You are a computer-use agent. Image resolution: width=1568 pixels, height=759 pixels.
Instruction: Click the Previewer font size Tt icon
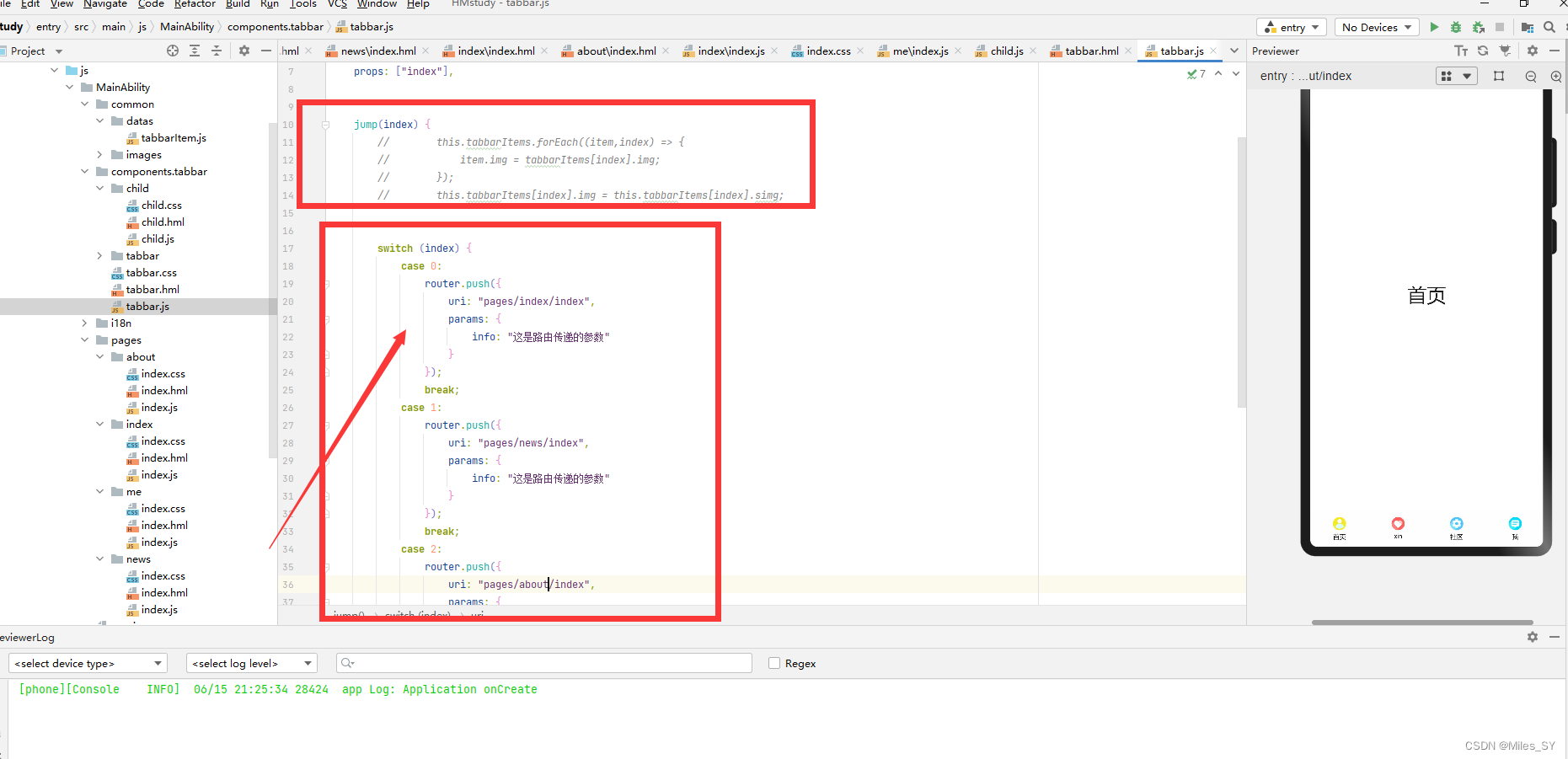[x=1461, y=51]
